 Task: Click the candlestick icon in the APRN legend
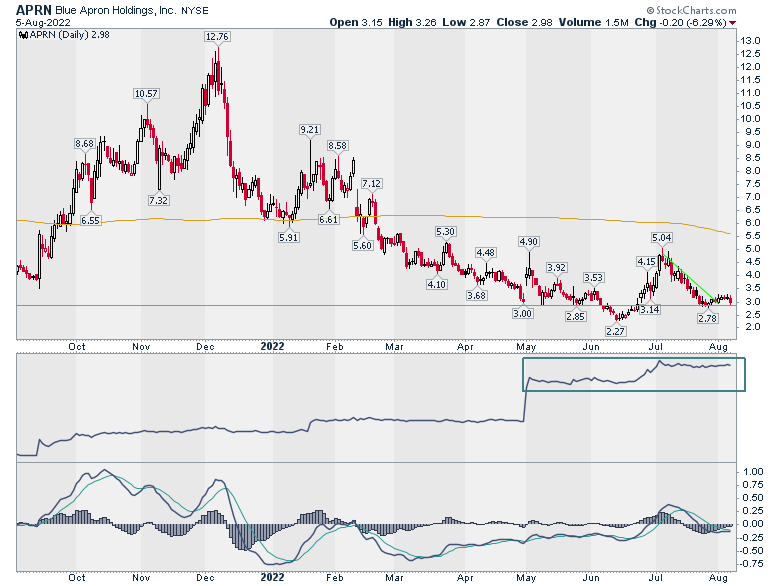23,35
